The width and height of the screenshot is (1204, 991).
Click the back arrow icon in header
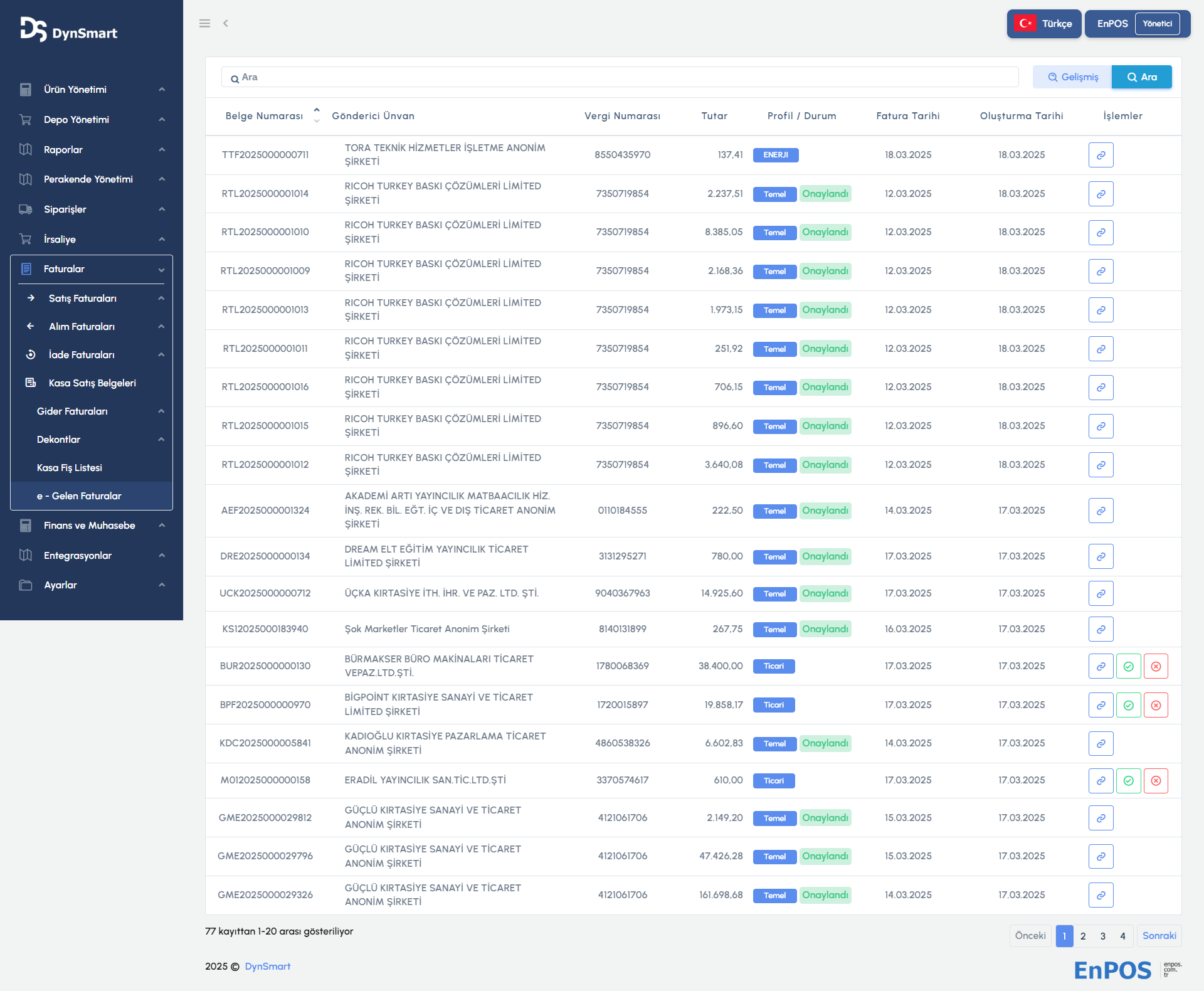(x=225, y=23)
